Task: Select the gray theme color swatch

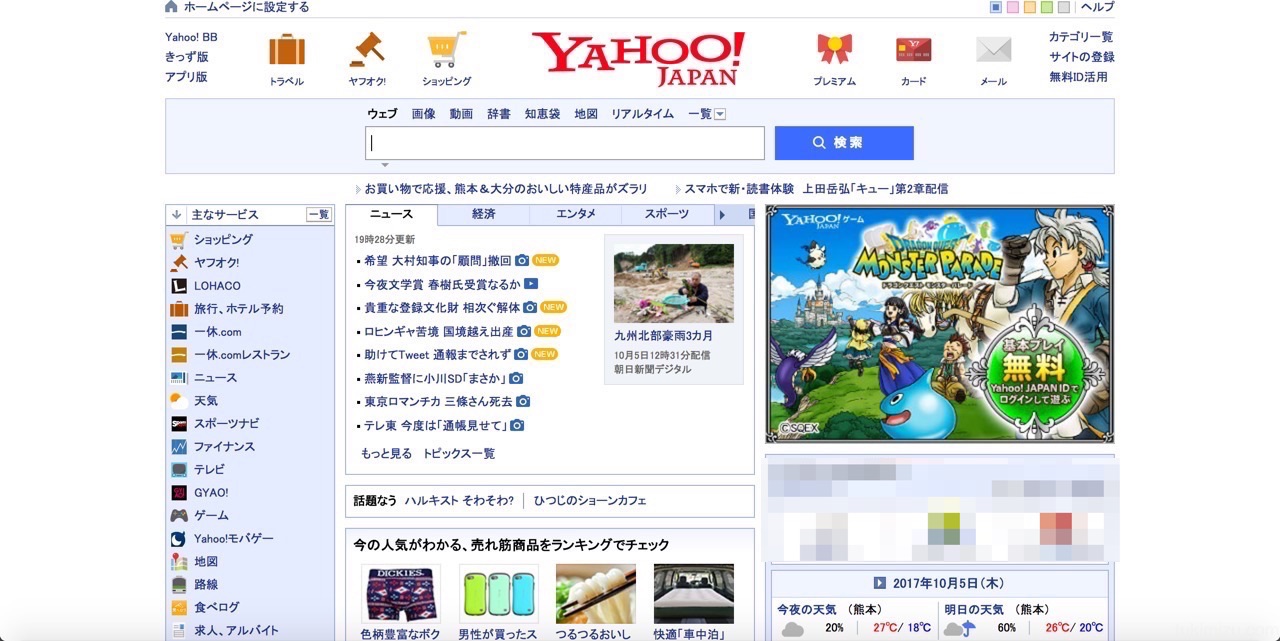Action: tap(1063, 7)
